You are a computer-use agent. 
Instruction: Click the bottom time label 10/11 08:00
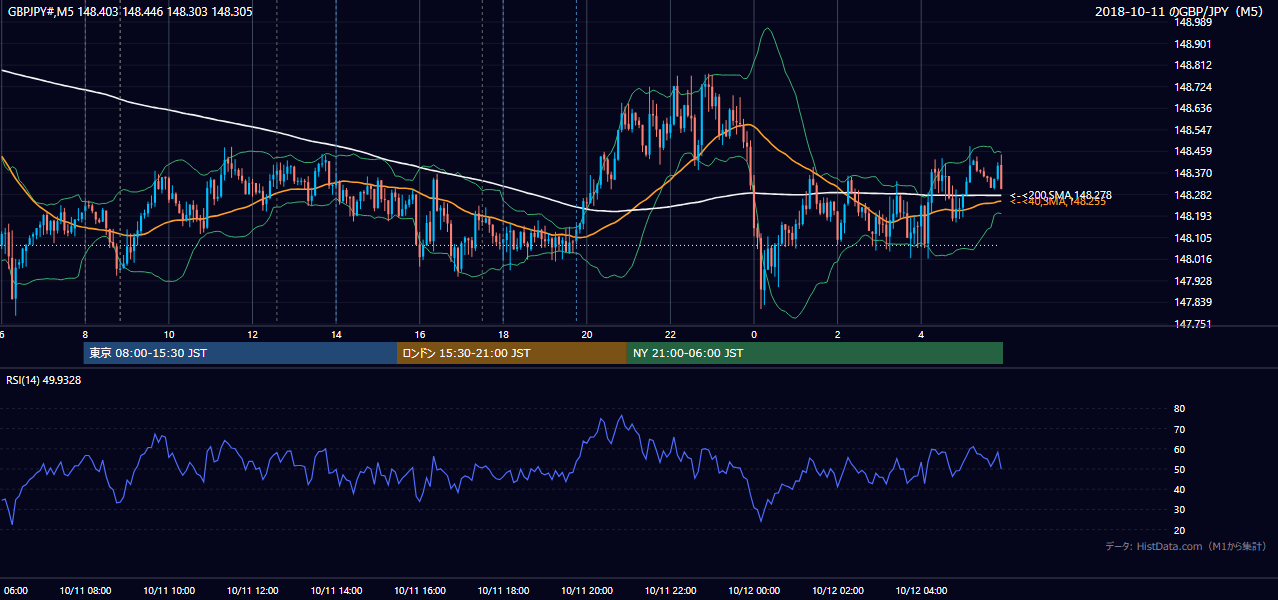85,591
